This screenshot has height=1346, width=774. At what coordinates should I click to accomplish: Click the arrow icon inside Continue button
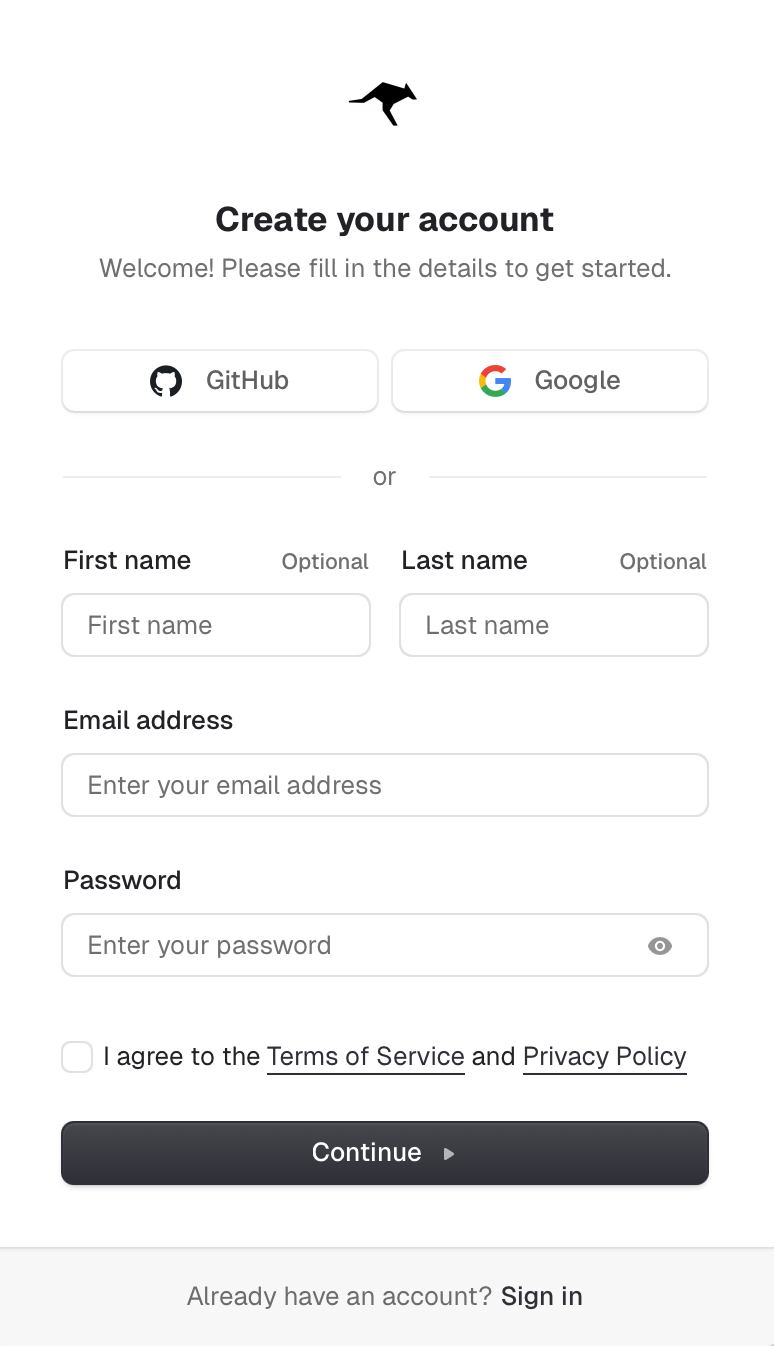[447, 1153]
